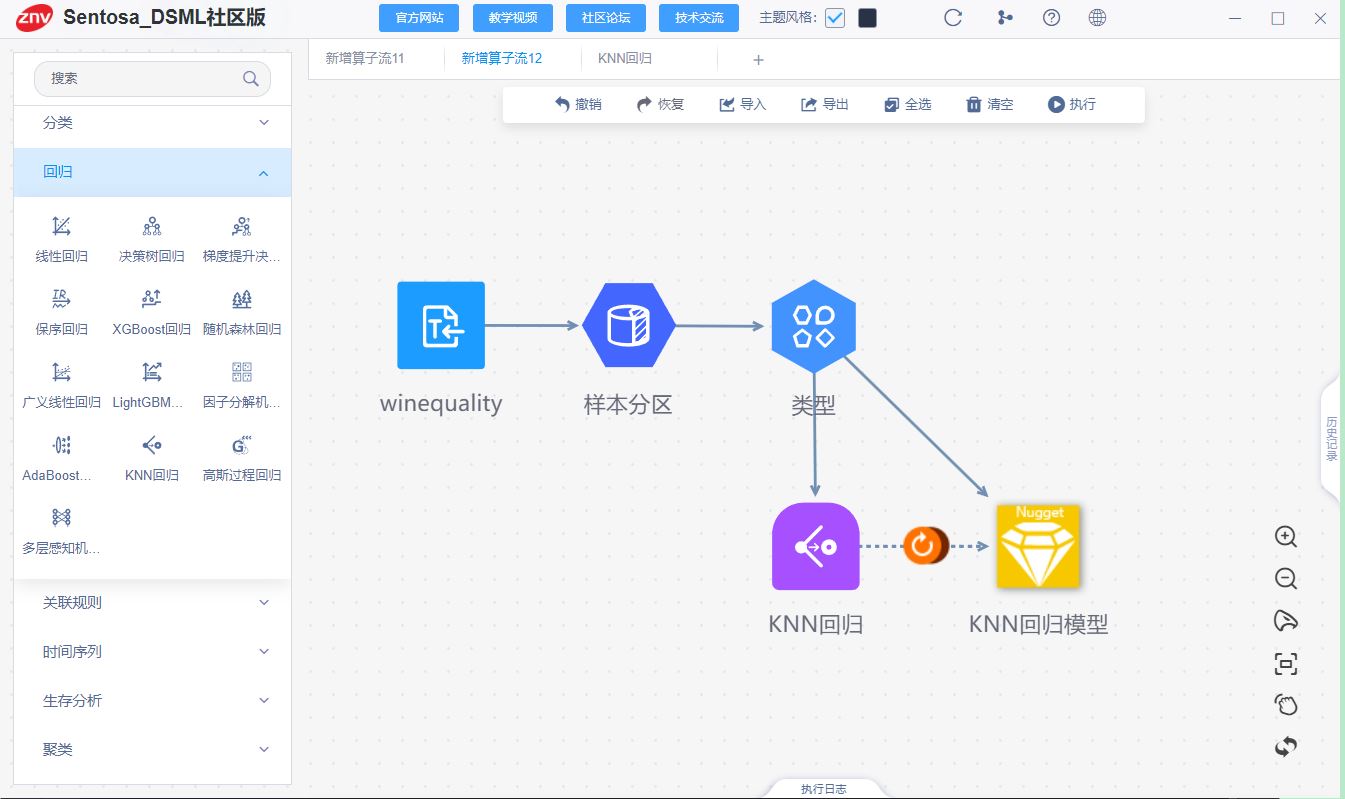1345x799 pixels.
Task: Collapse the 回归 category
Action: click(x=152, y=172)
